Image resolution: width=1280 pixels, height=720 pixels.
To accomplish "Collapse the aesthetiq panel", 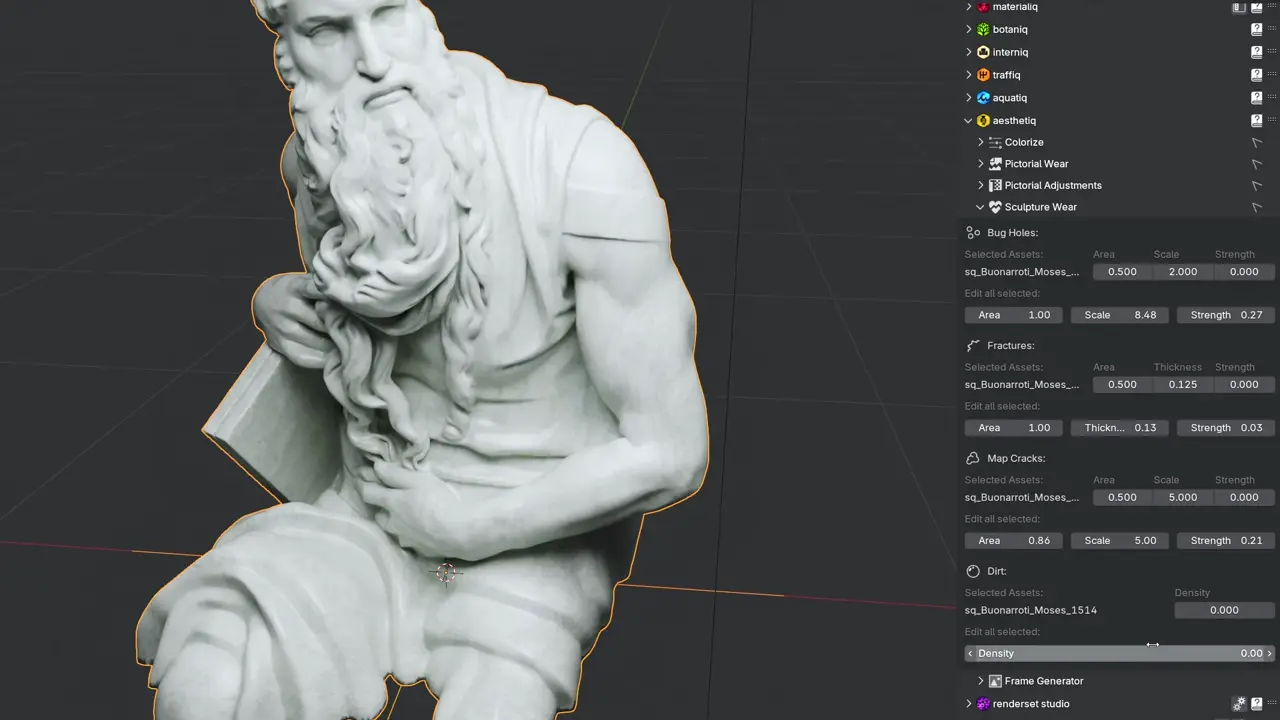I will [x=969, y=121].
